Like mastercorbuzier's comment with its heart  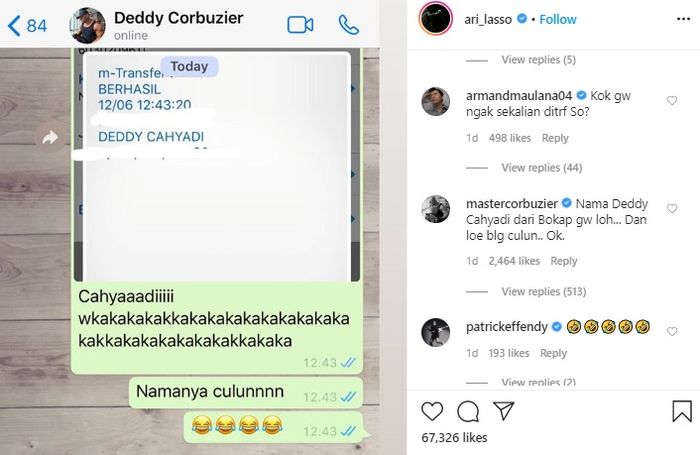tap(672, 209)
